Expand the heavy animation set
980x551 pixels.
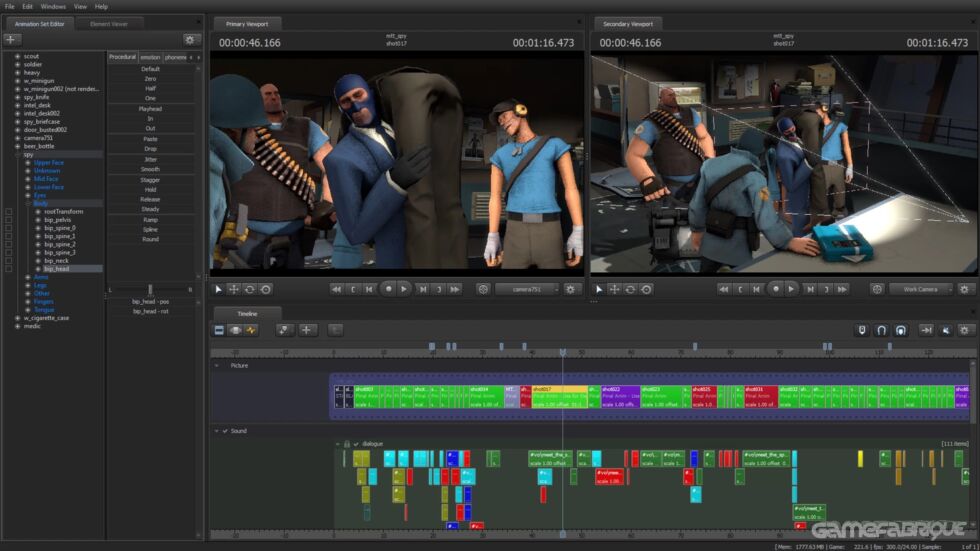point(18,72)
